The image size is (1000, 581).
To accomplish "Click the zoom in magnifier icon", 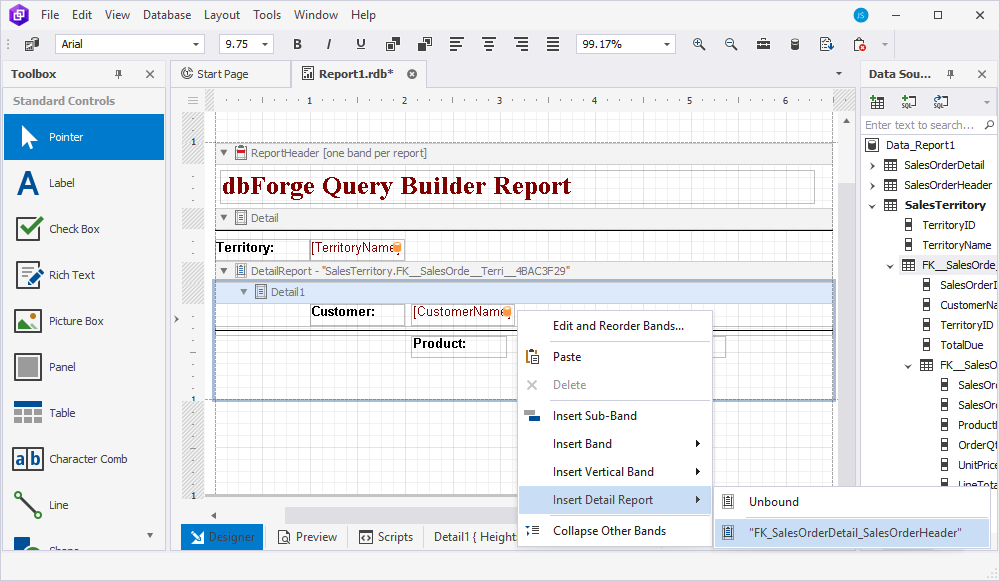I will tap(699, 44).
